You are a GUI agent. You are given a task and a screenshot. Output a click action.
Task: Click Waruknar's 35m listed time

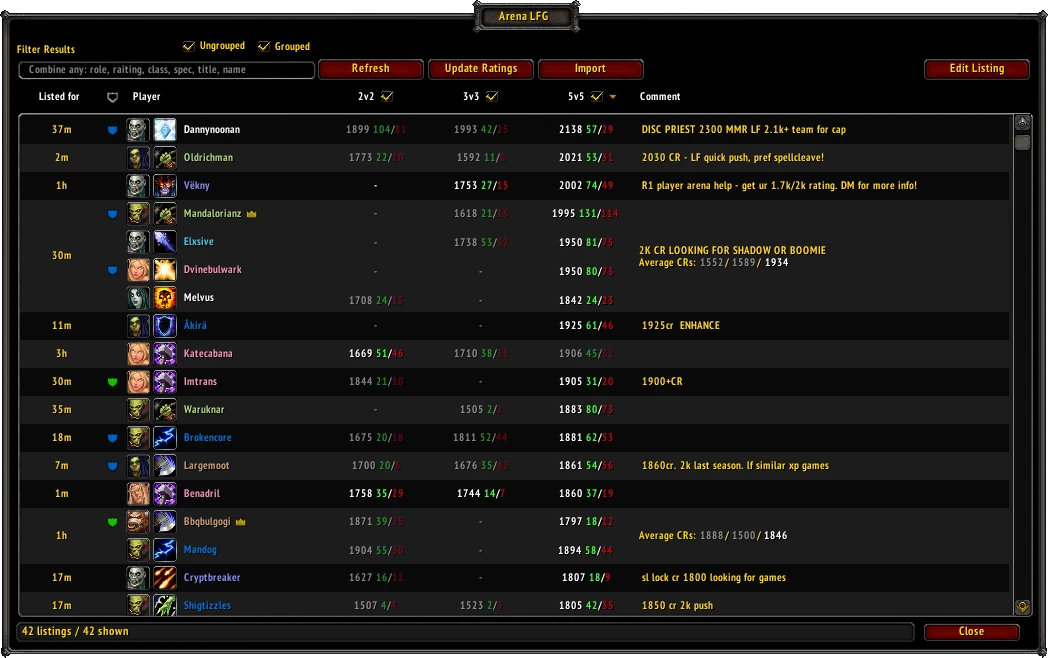[61, 410]
